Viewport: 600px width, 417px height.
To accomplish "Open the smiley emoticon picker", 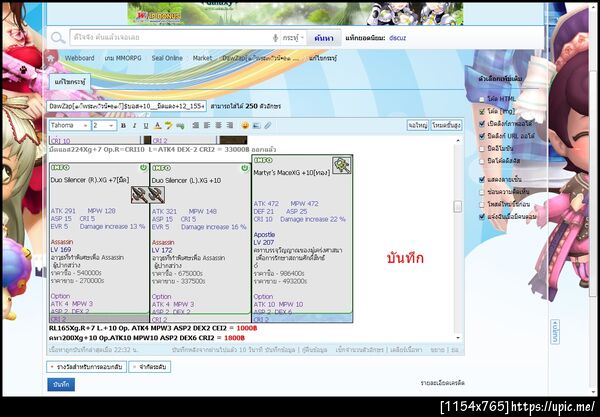I will [x=245, y=125].
